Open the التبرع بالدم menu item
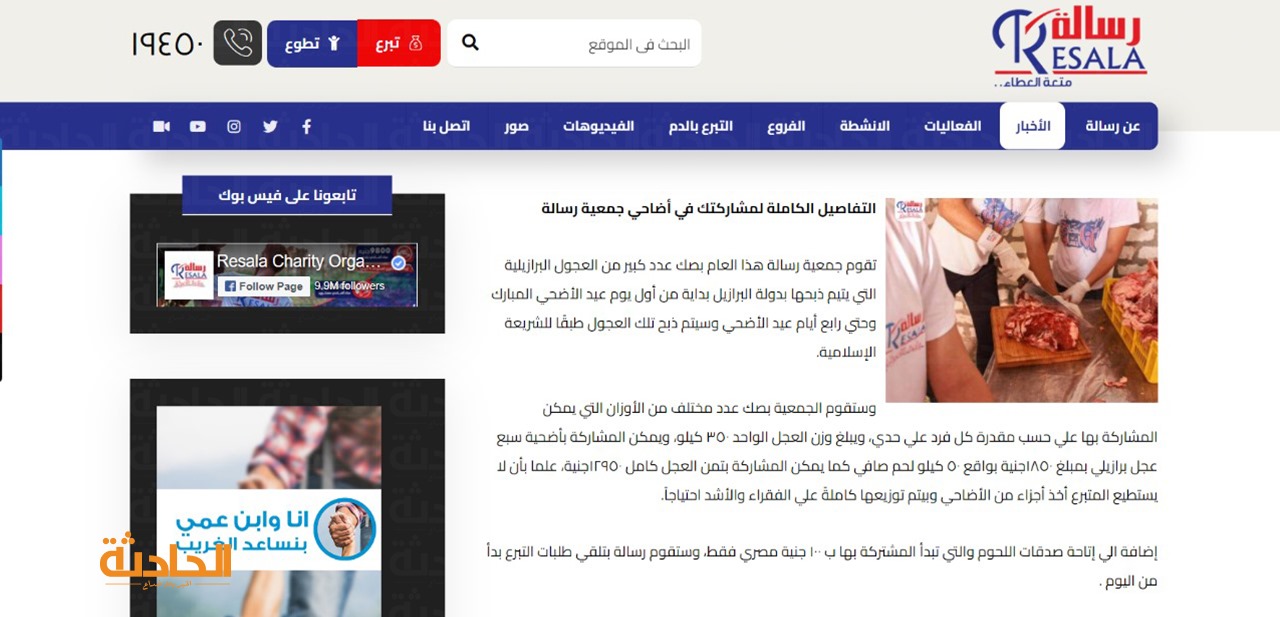The width and height of the screenshot is (1280, 617). coord(701,126)
